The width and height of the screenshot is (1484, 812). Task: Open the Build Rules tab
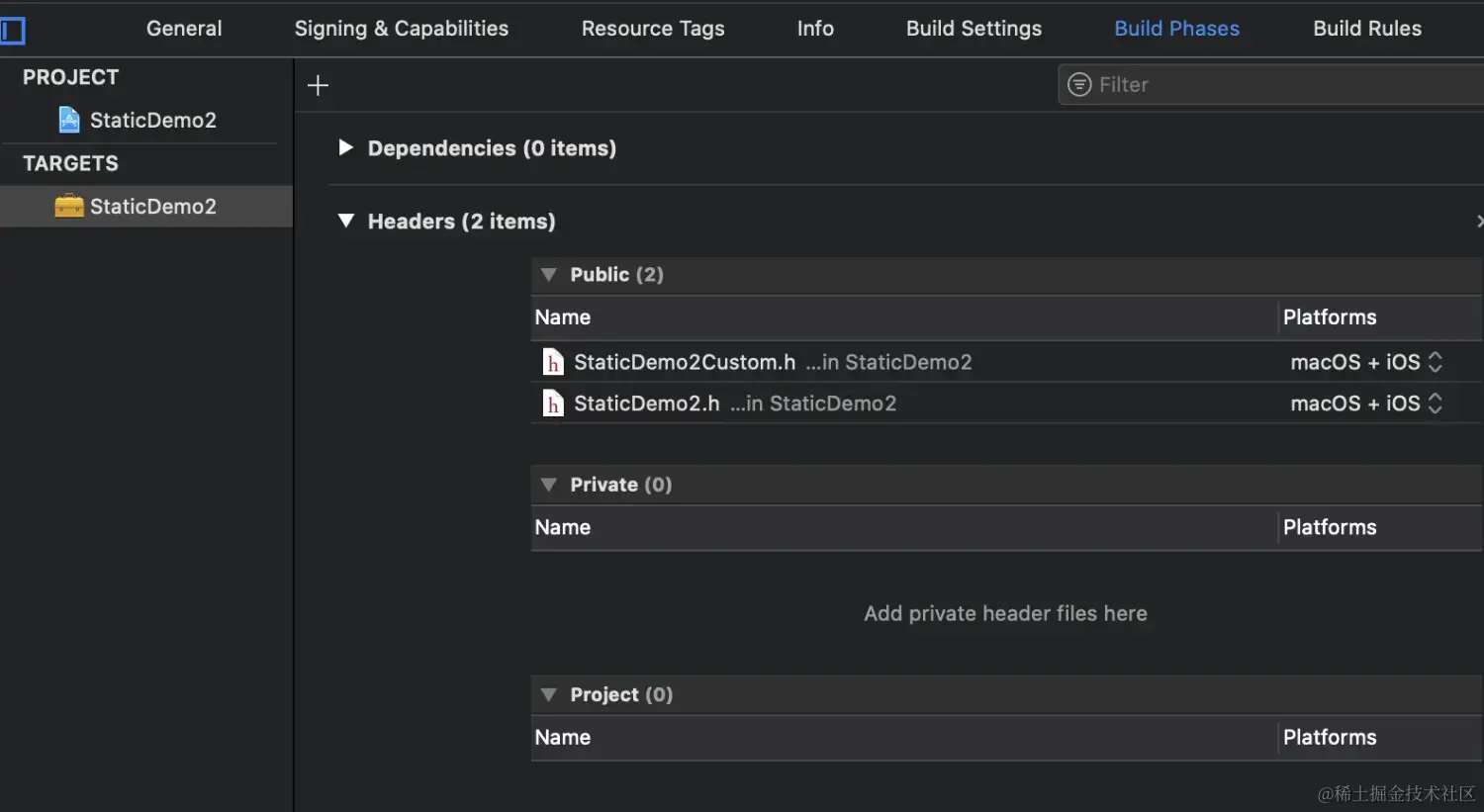(x=1367, y=29)
